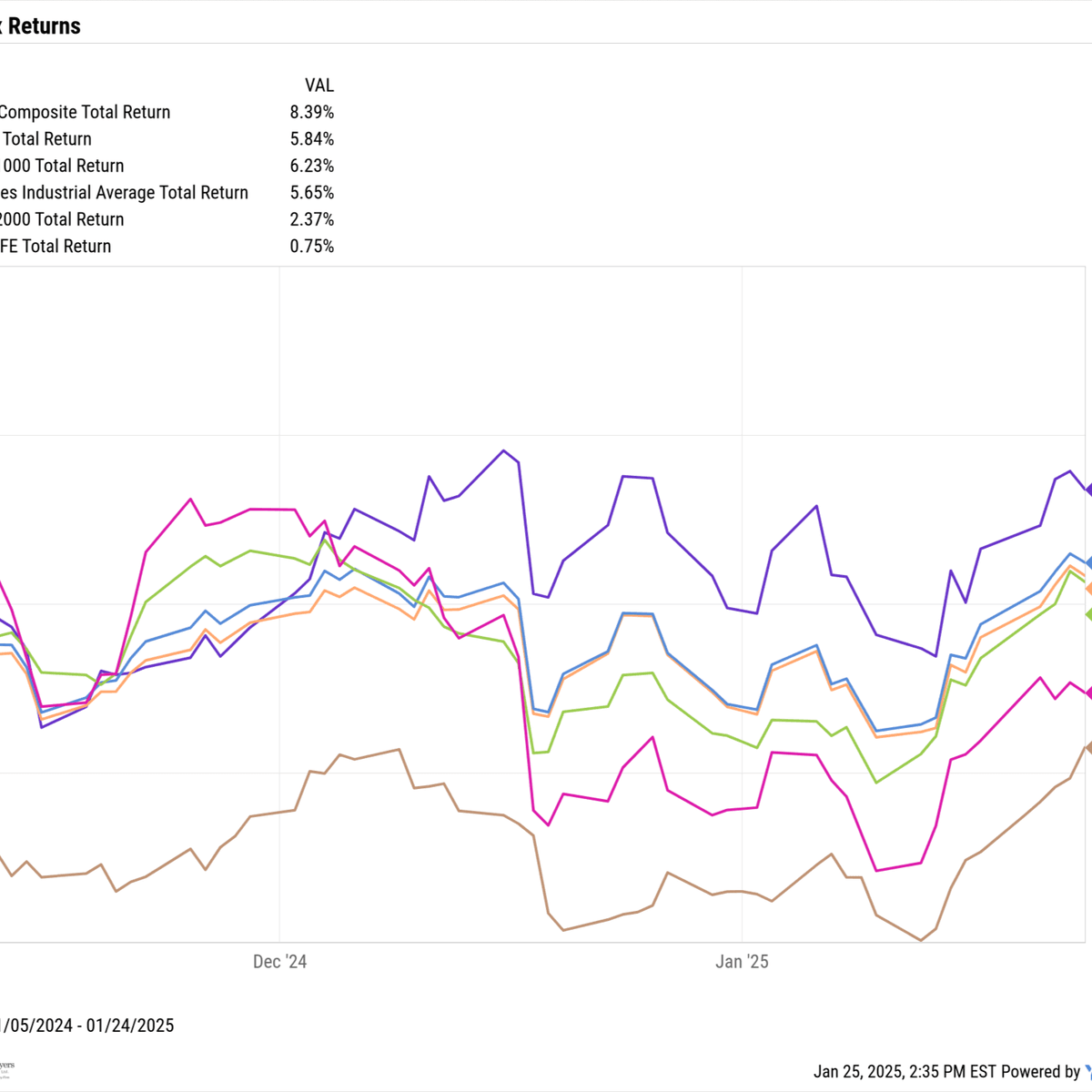Click the 2000 Total Return legend label
This screenshot has height=1092, width=1092.
[62, 219]
